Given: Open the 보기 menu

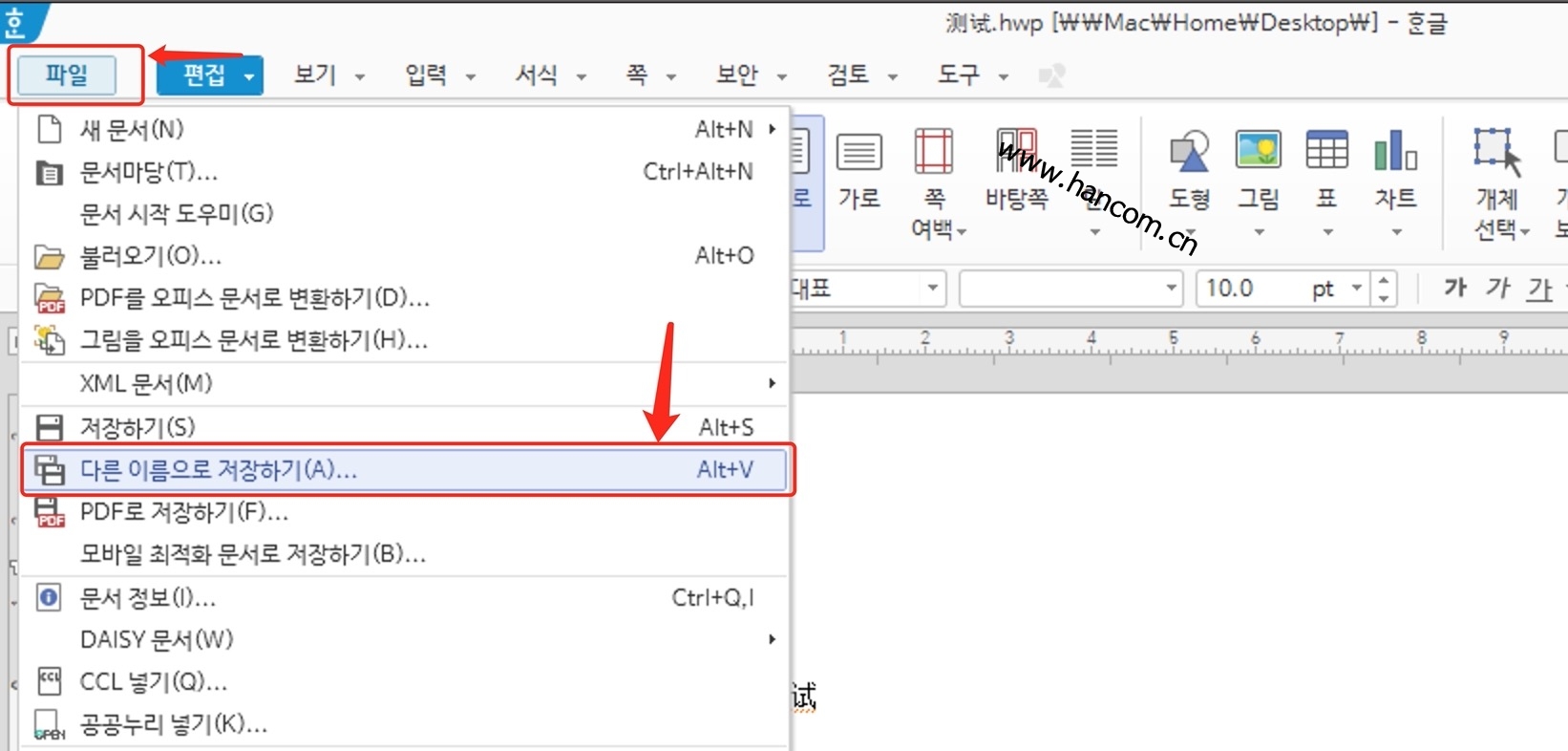Looking at the screenshot, I should (315, 75).
